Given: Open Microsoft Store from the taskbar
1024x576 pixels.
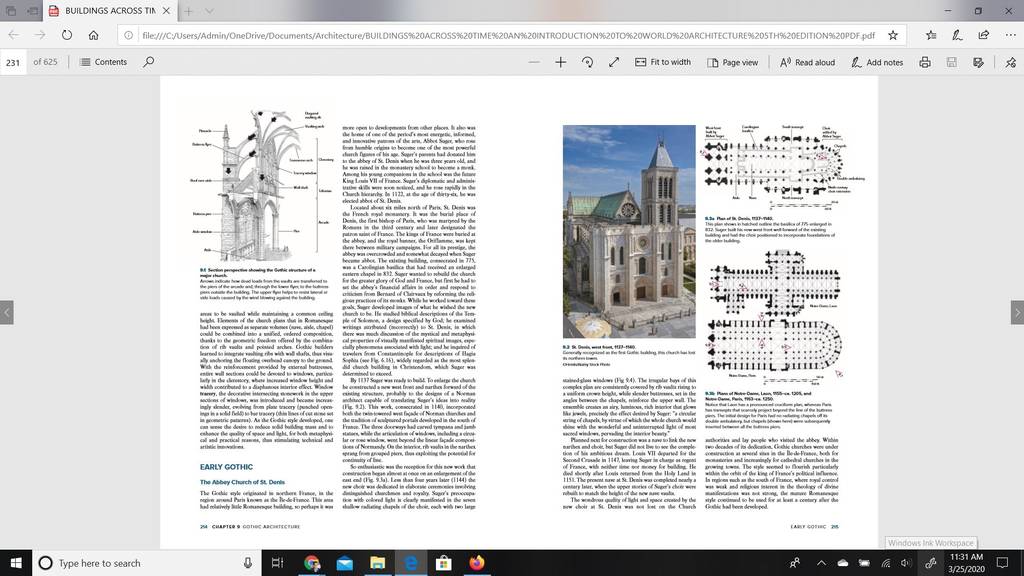Looking at the screenshot, I should coord(443,563).
